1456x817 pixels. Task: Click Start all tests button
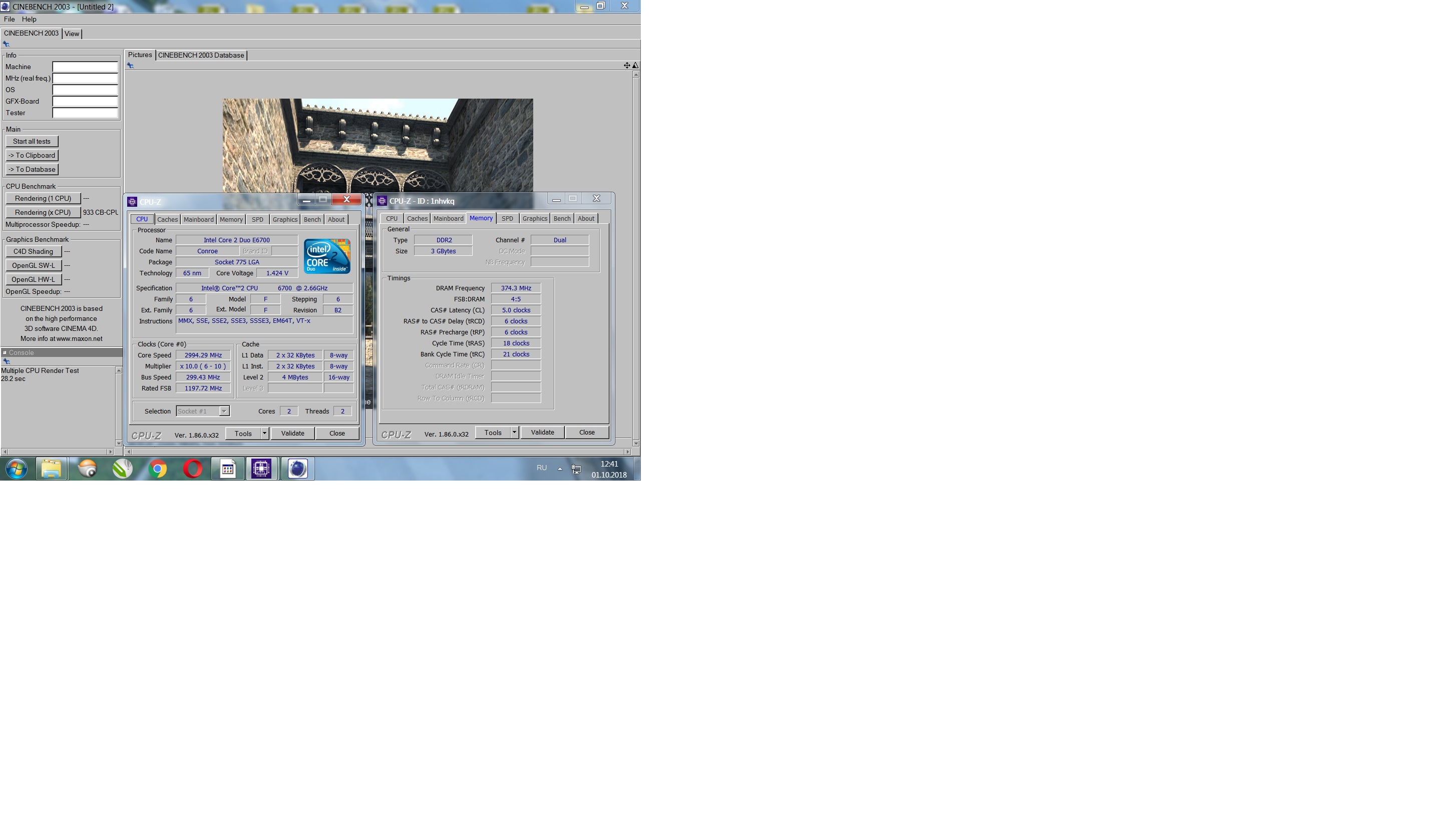click(32, 141)
